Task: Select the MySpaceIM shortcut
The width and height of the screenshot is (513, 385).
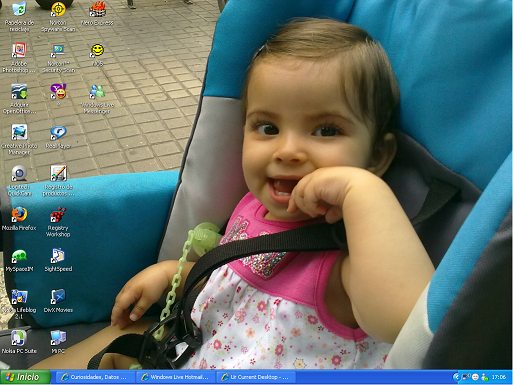Action: pos(19,260)
